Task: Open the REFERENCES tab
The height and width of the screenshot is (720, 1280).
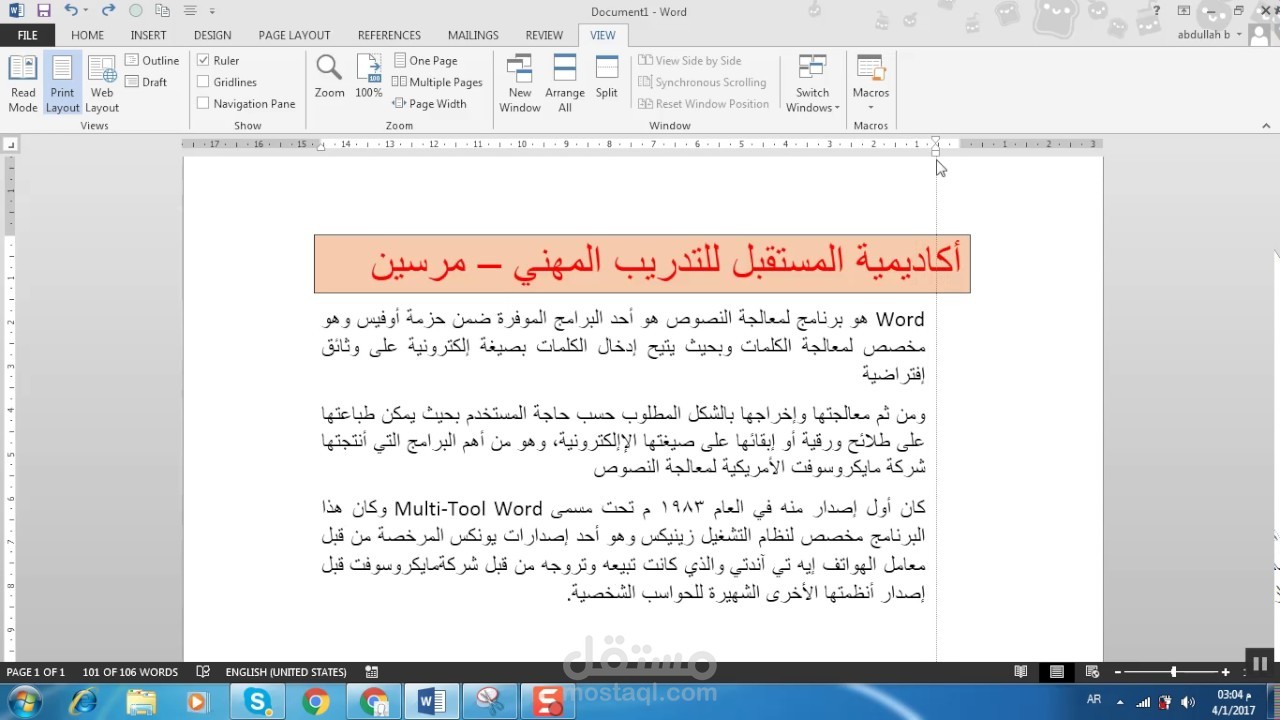Action: point(389,35)
